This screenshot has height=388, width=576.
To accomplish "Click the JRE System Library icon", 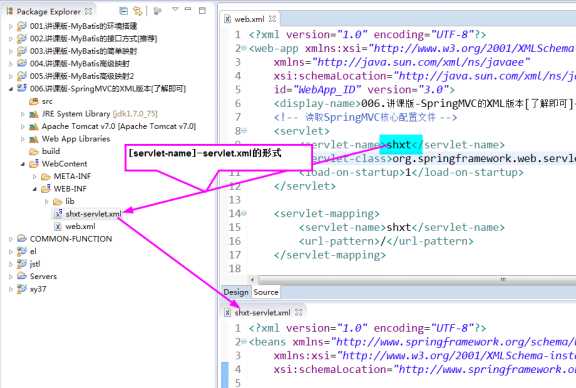I will click(34, 114).
